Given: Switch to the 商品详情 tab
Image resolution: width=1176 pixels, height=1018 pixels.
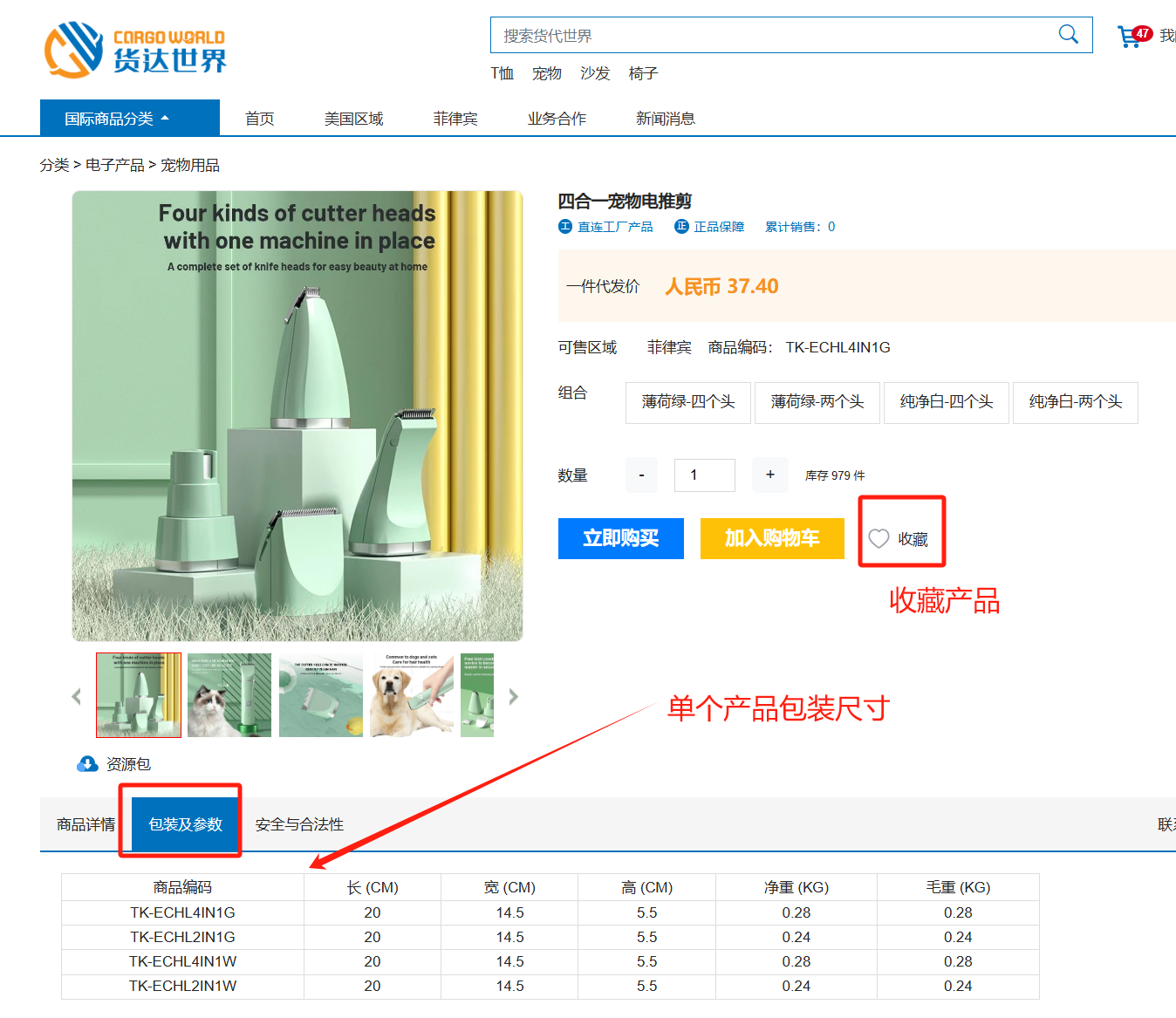Looking at the screenshot, I should 85,824.
